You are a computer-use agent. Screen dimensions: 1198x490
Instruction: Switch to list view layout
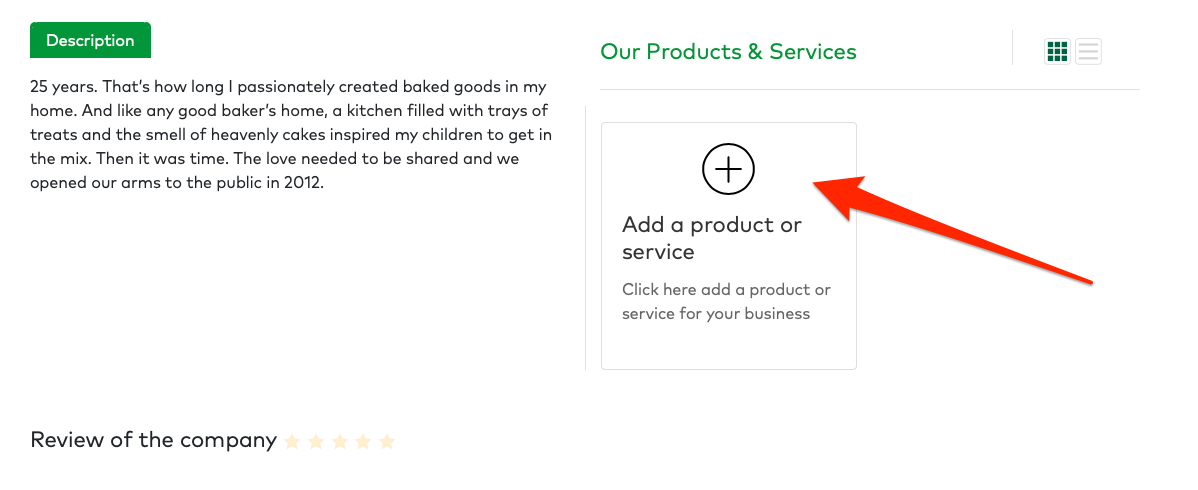(x=1088, y=51)
